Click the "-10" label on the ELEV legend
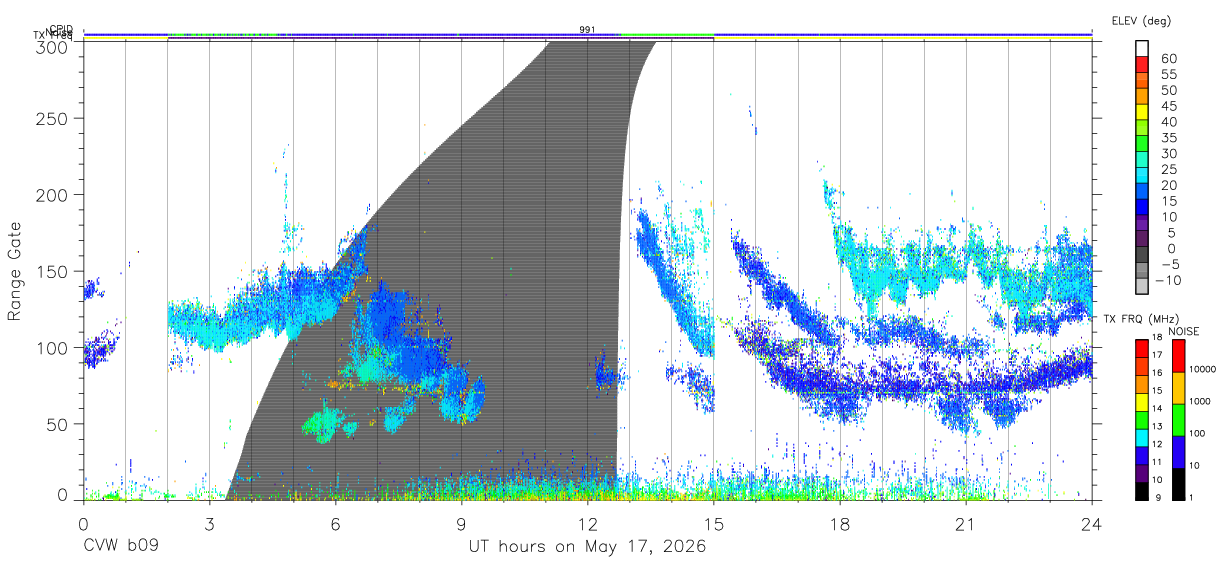The height and width of the screenshot is (567, 1228). (1170, 280)
